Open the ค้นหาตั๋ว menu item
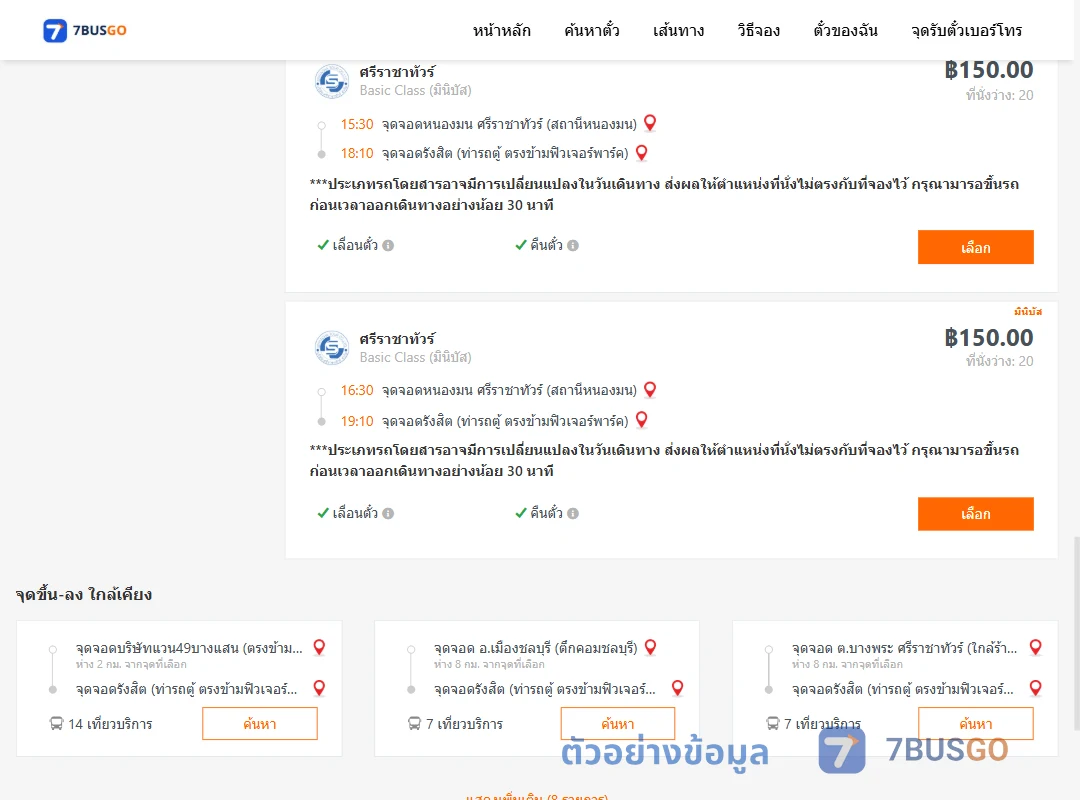The image size is (1080, 800). tap(592, 30)
